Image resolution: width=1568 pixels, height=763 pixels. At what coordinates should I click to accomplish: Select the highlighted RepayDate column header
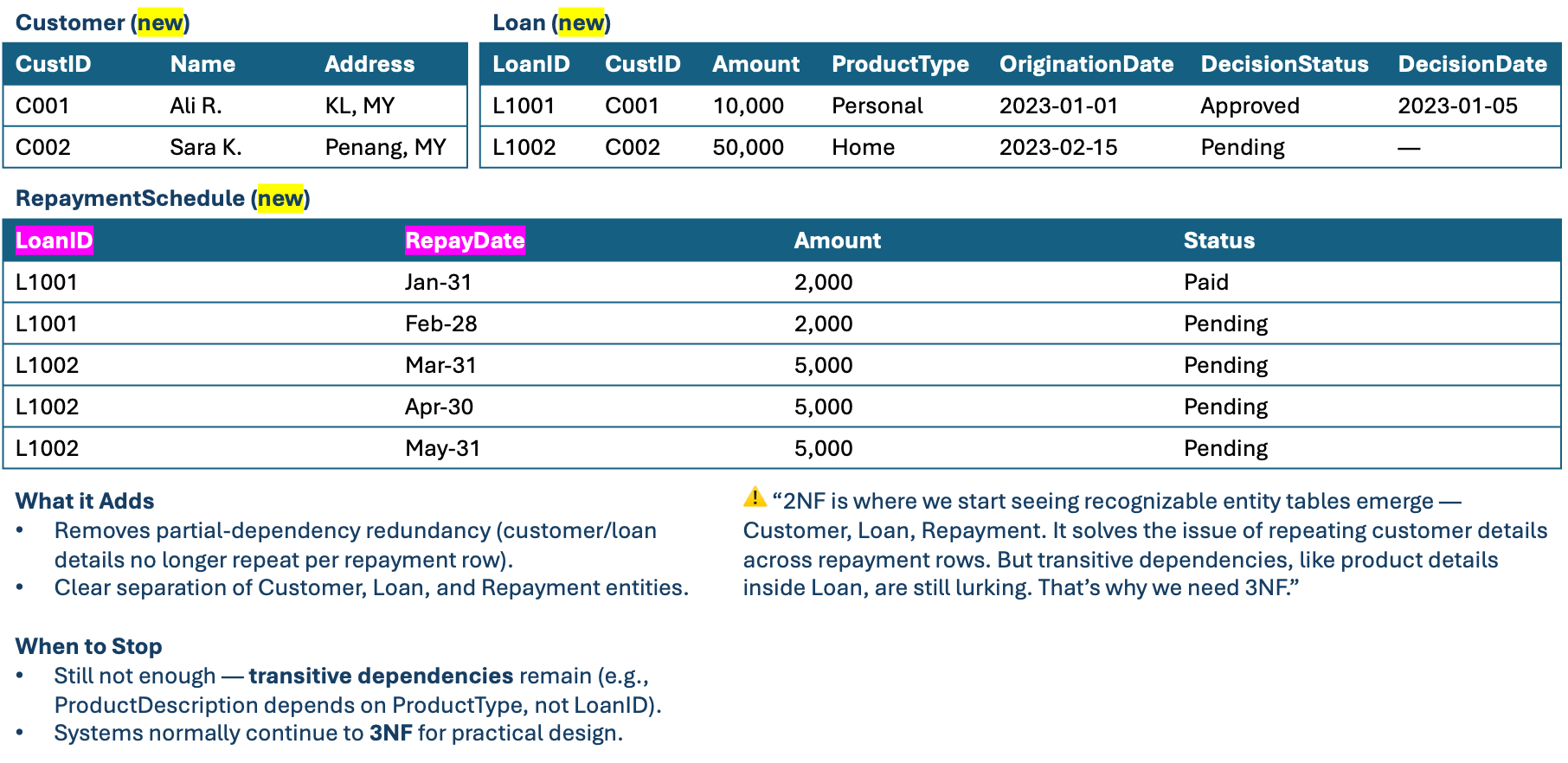(465, 240)
